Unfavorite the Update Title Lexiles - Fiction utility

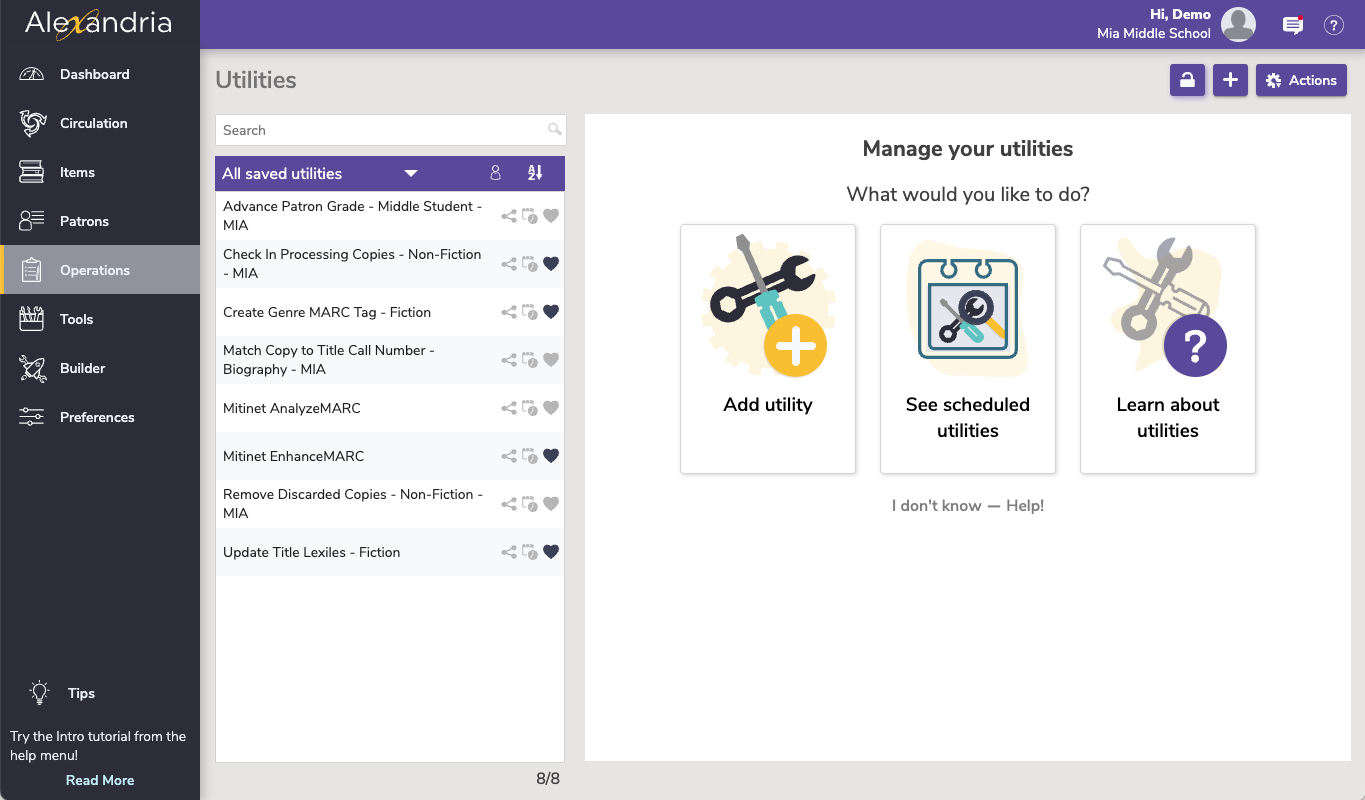pyautogui.click(x=551, y=551)
